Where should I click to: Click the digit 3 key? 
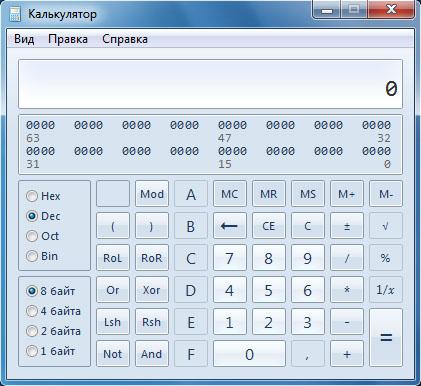(x=308, y=322)
